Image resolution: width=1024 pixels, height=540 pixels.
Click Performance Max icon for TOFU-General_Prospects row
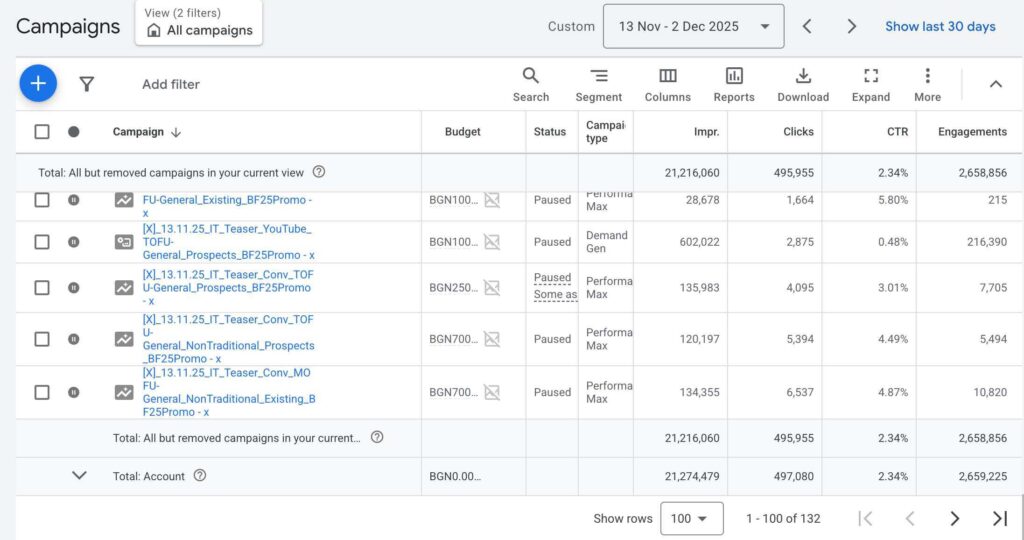pos(124,287)
